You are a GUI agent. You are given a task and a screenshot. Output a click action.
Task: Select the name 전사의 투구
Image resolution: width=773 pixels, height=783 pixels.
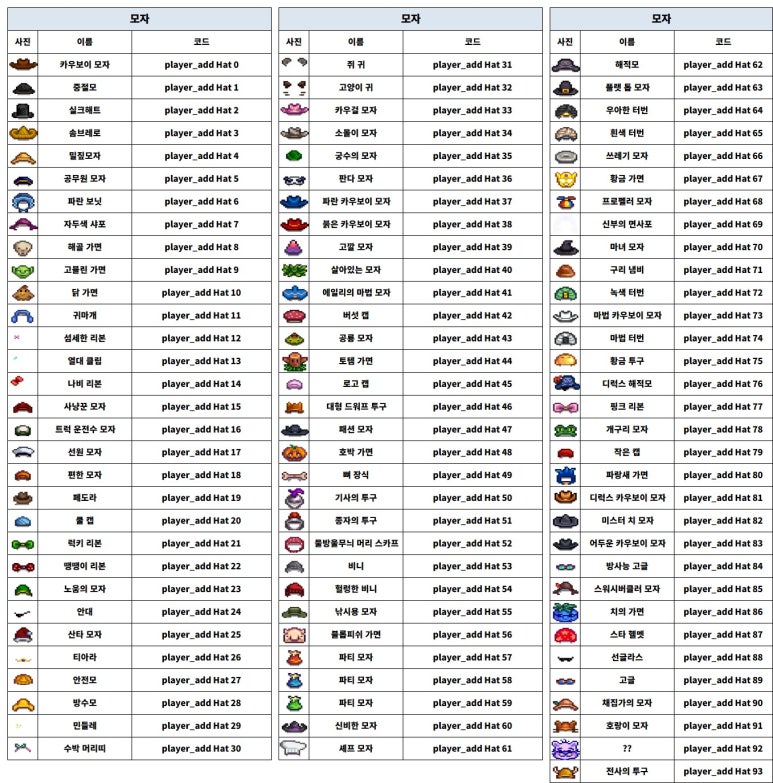pyautogui.click(x=627, y=772)
